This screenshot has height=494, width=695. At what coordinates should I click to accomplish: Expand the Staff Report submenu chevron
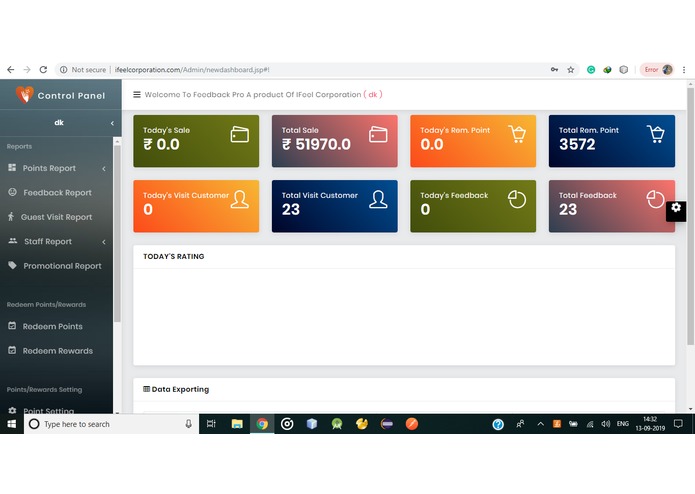(x=104, y=241)
